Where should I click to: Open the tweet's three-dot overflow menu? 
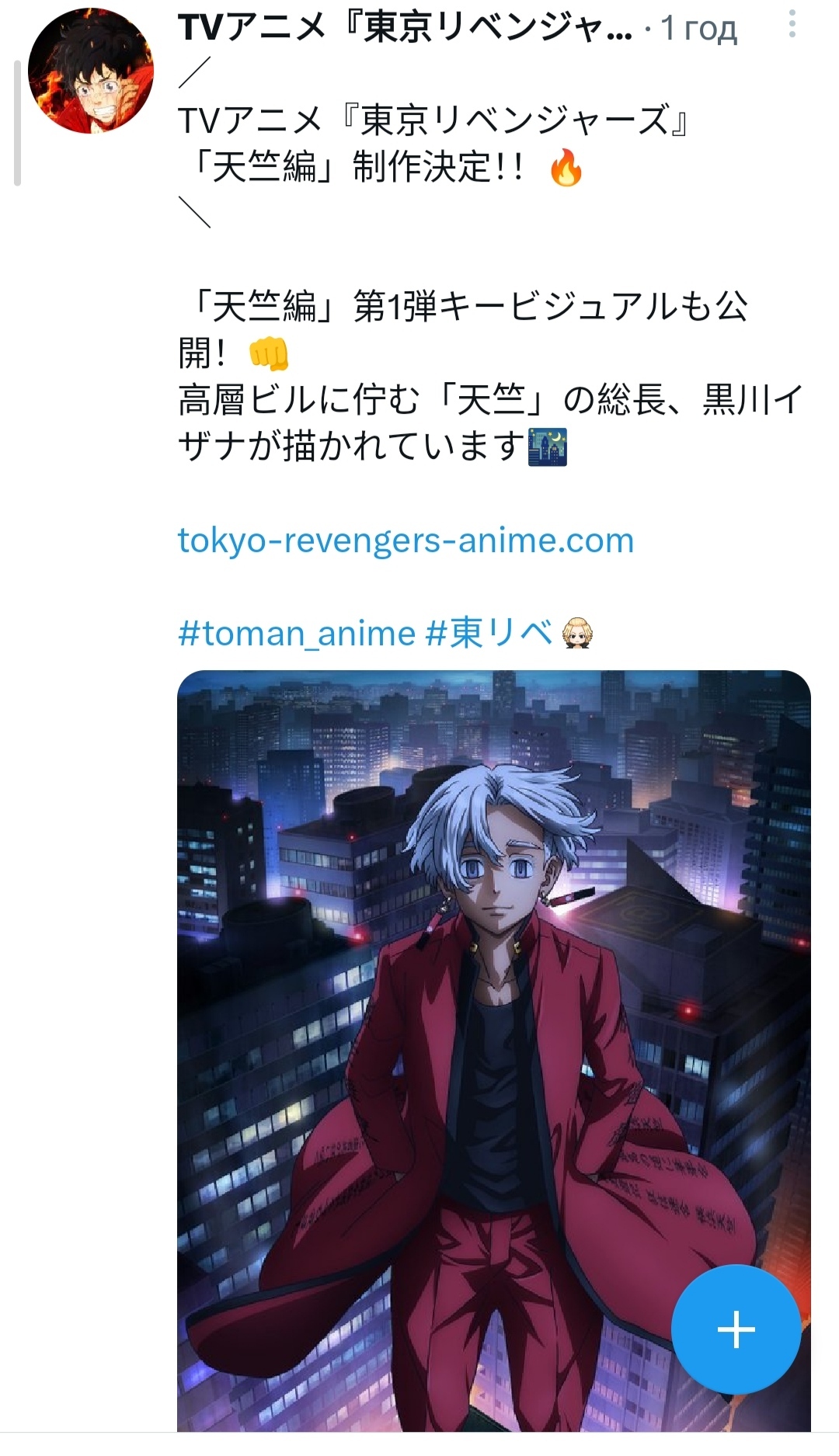[x=792, y=24]
